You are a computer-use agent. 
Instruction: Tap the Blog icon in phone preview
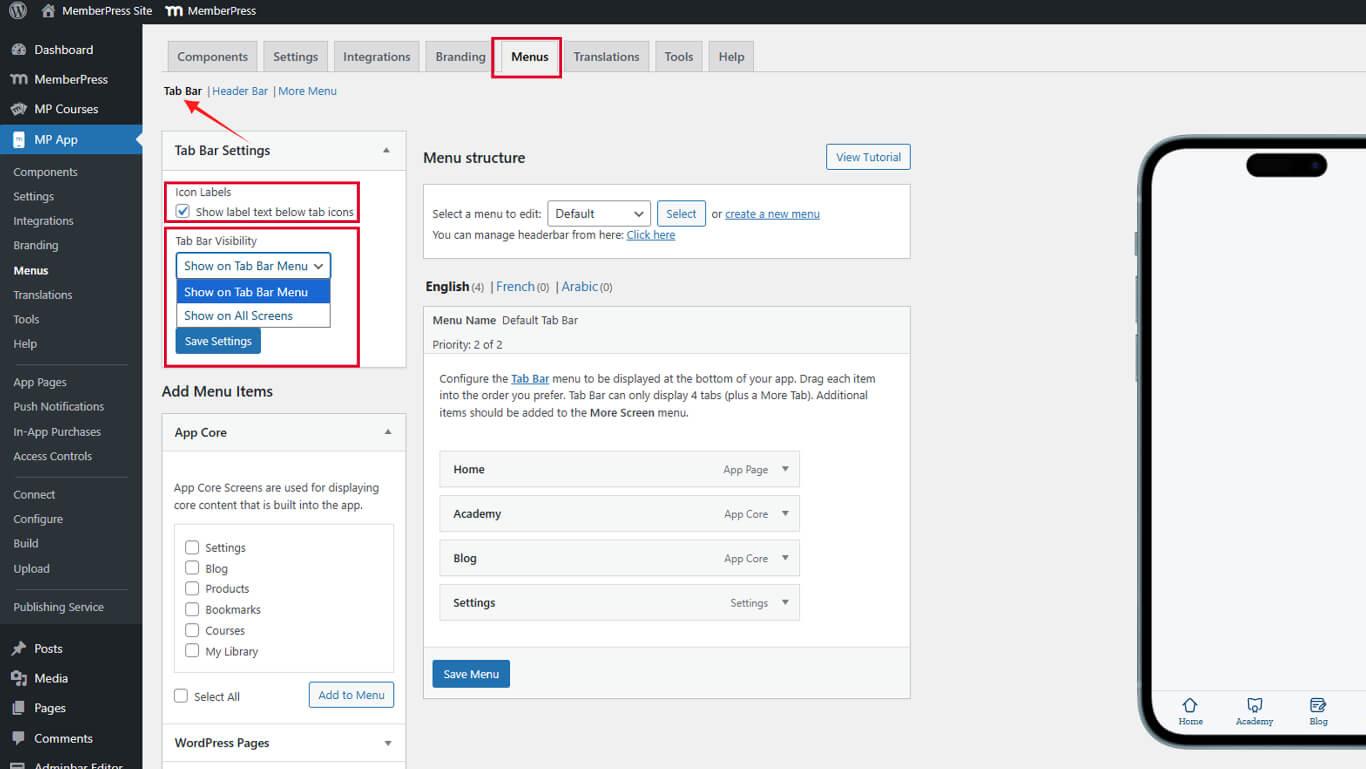point(1318,706)
